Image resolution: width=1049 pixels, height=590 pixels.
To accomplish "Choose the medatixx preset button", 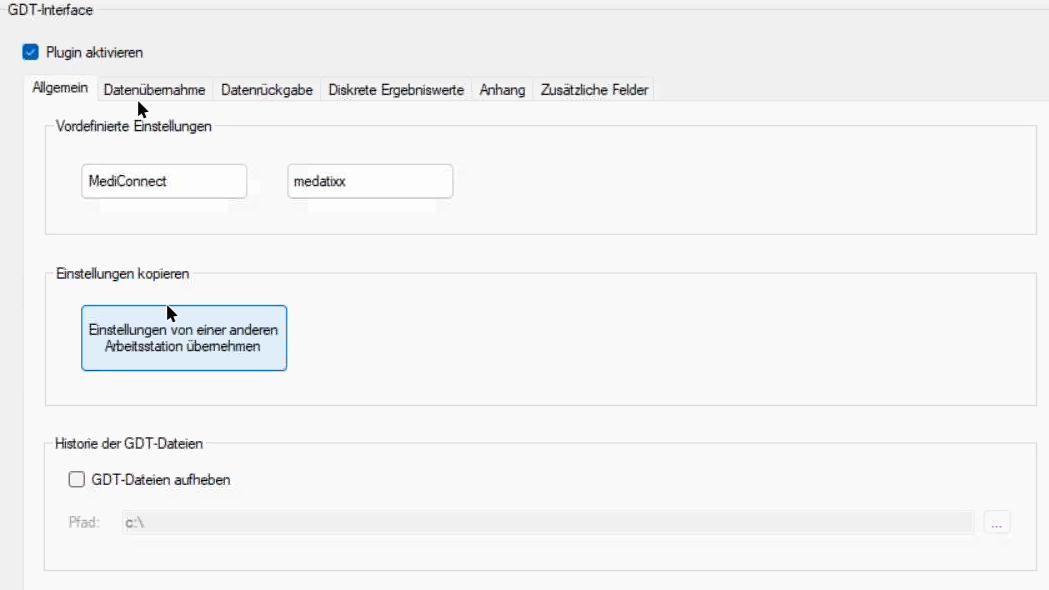I will [x=370, y=182].
